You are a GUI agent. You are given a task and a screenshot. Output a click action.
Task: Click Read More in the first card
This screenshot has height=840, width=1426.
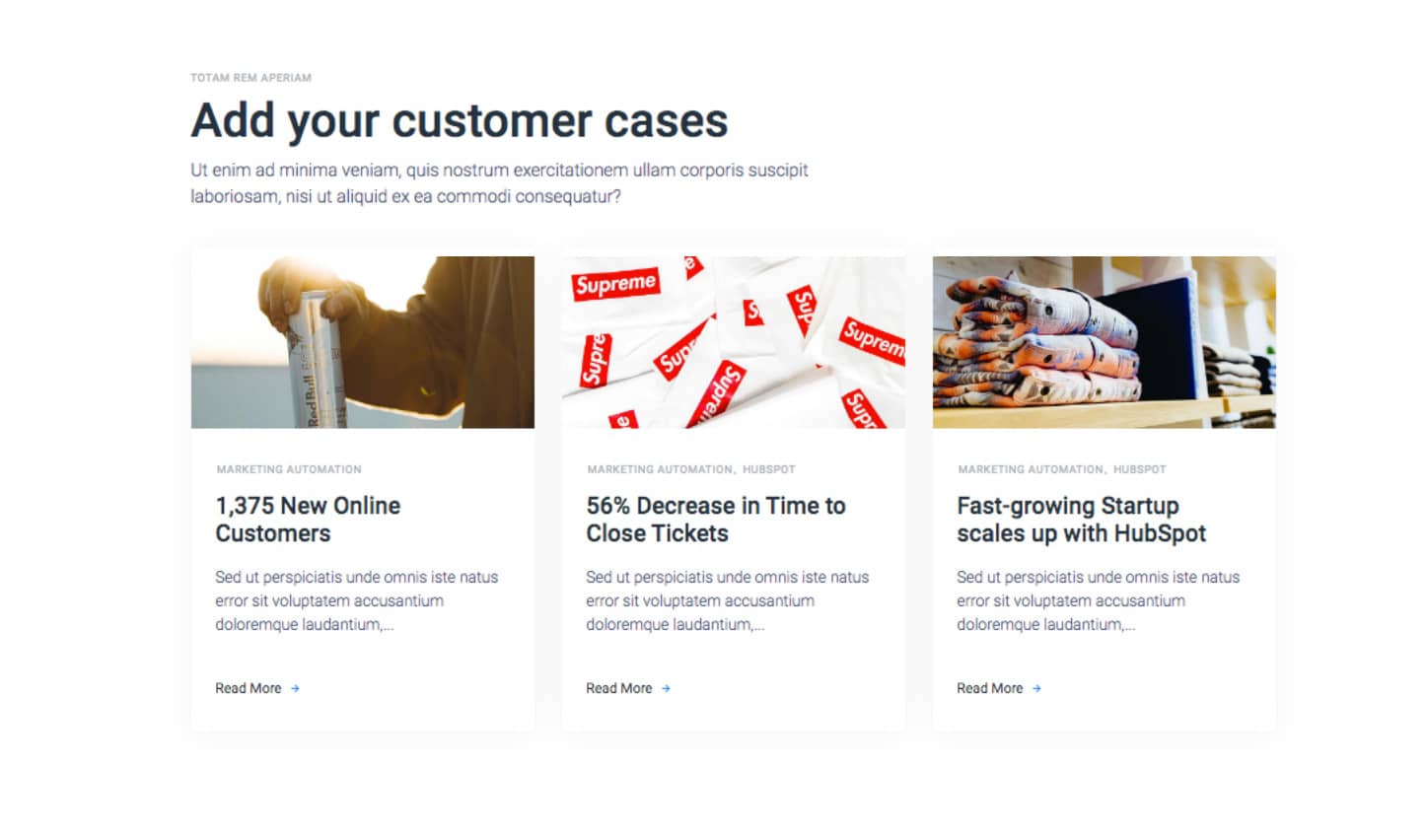(x=249, y=688)
